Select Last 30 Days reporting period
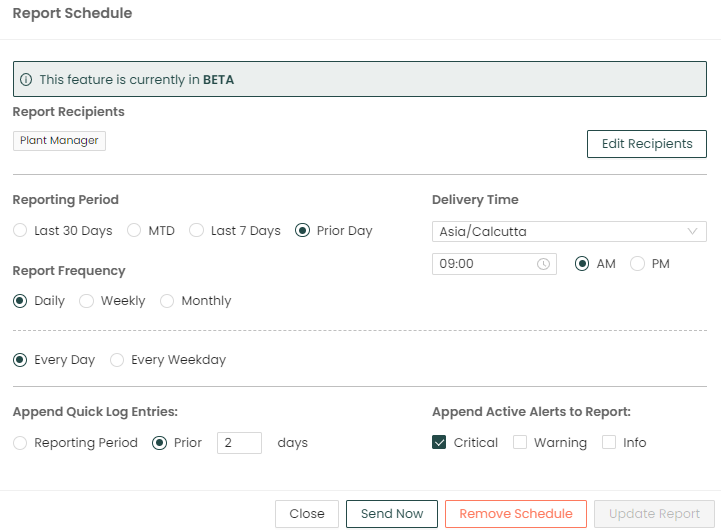Image resolution: width=721 pixels, height=532 pixels. (x=20, y=230)
